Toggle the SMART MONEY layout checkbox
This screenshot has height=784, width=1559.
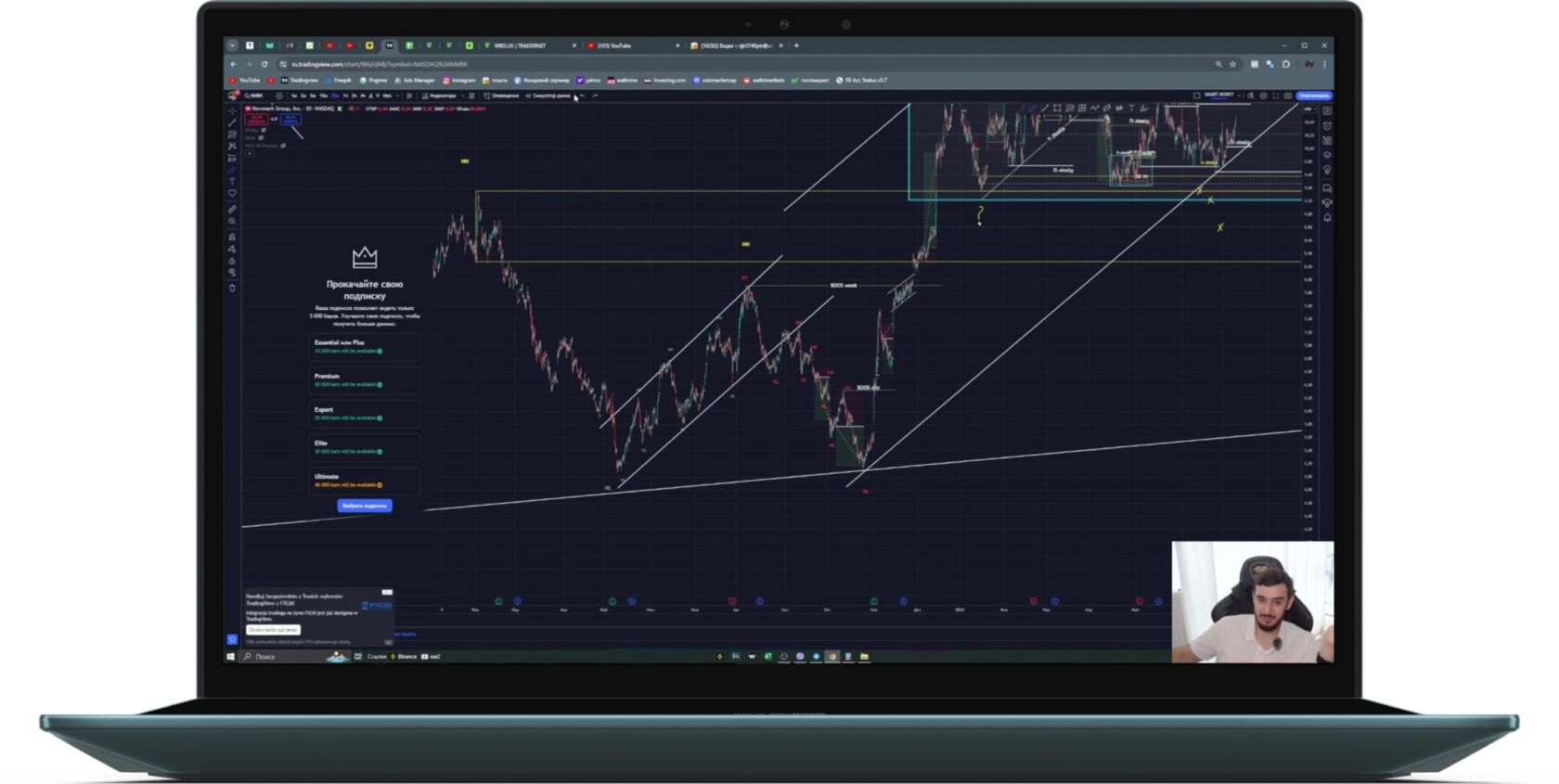pos(1196,96)
